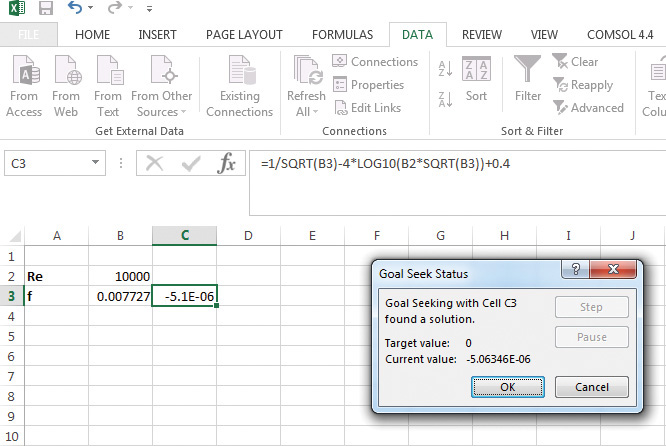
Task: Click the Insert Function fx icon
Action: (227, 164)
